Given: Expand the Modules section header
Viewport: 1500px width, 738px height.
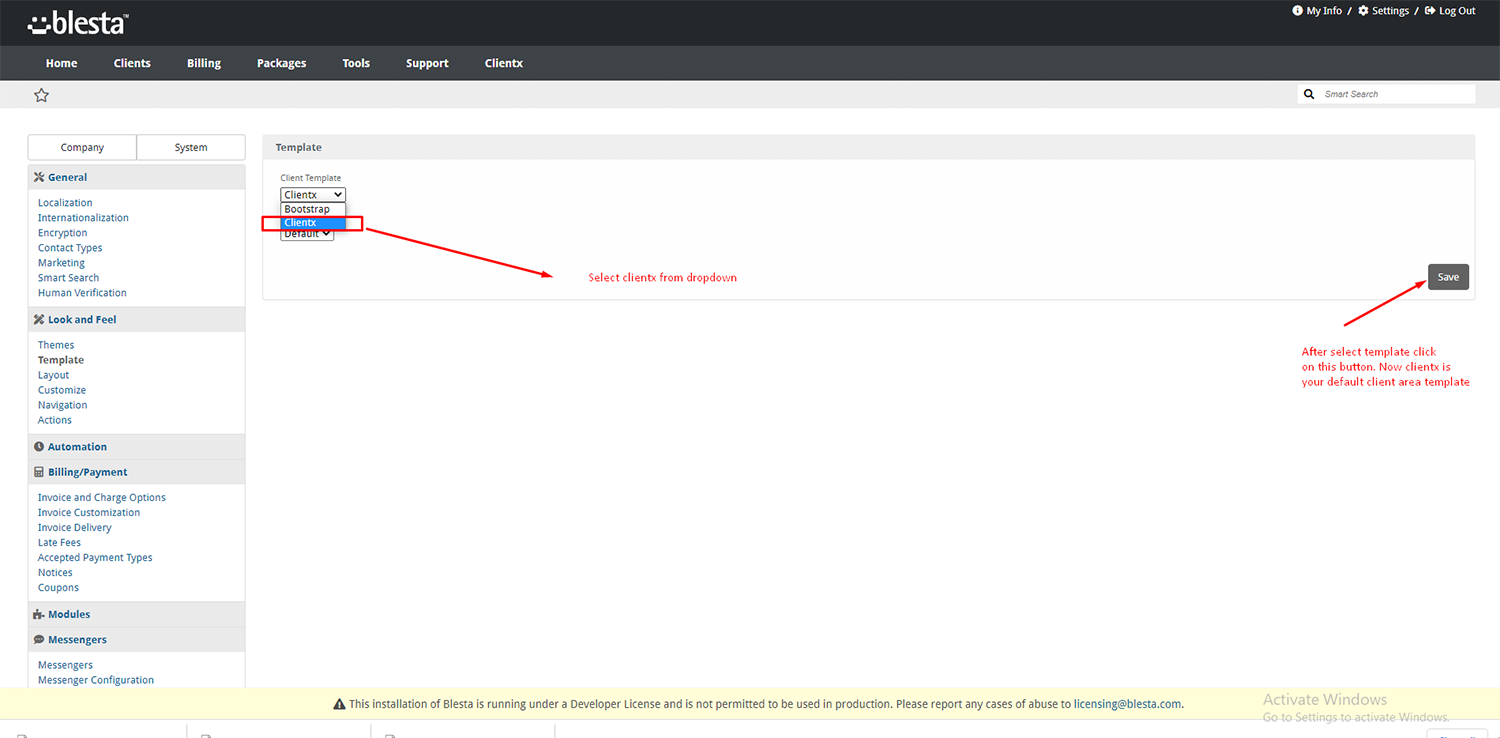Looking at the screenshot, I should coord(136,615).
